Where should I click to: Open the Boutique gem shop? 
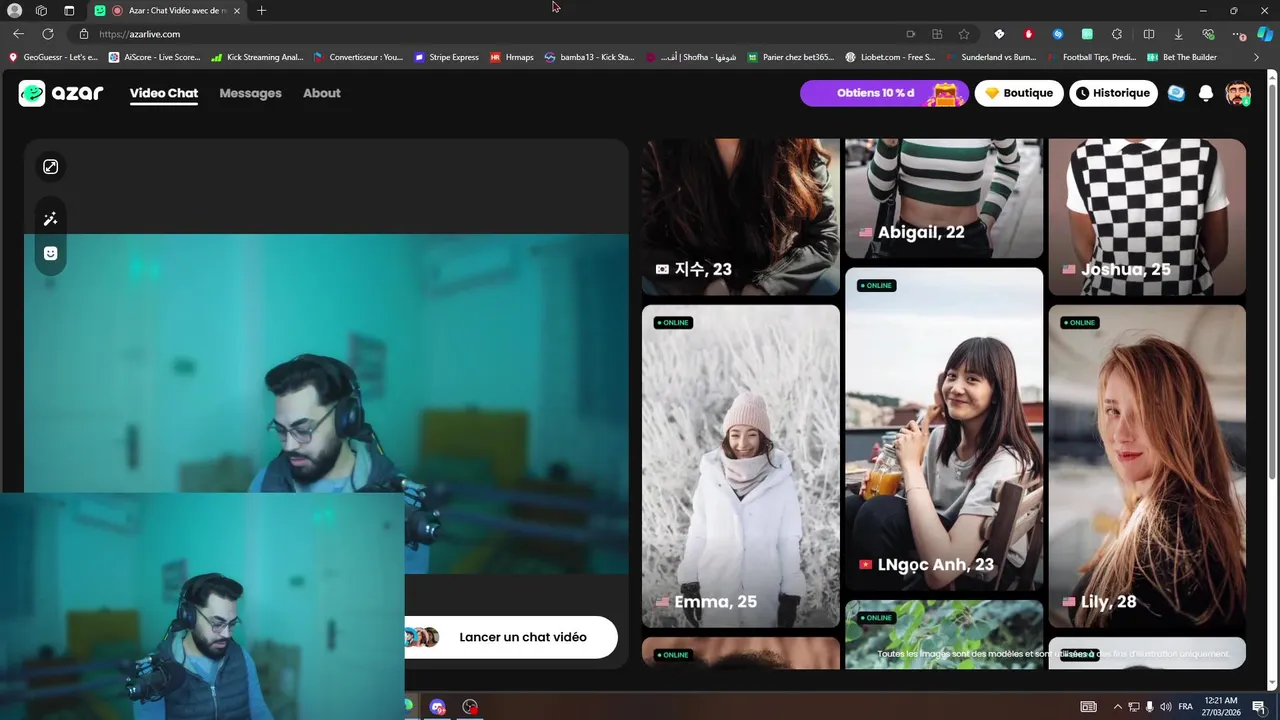[1019, 93]
